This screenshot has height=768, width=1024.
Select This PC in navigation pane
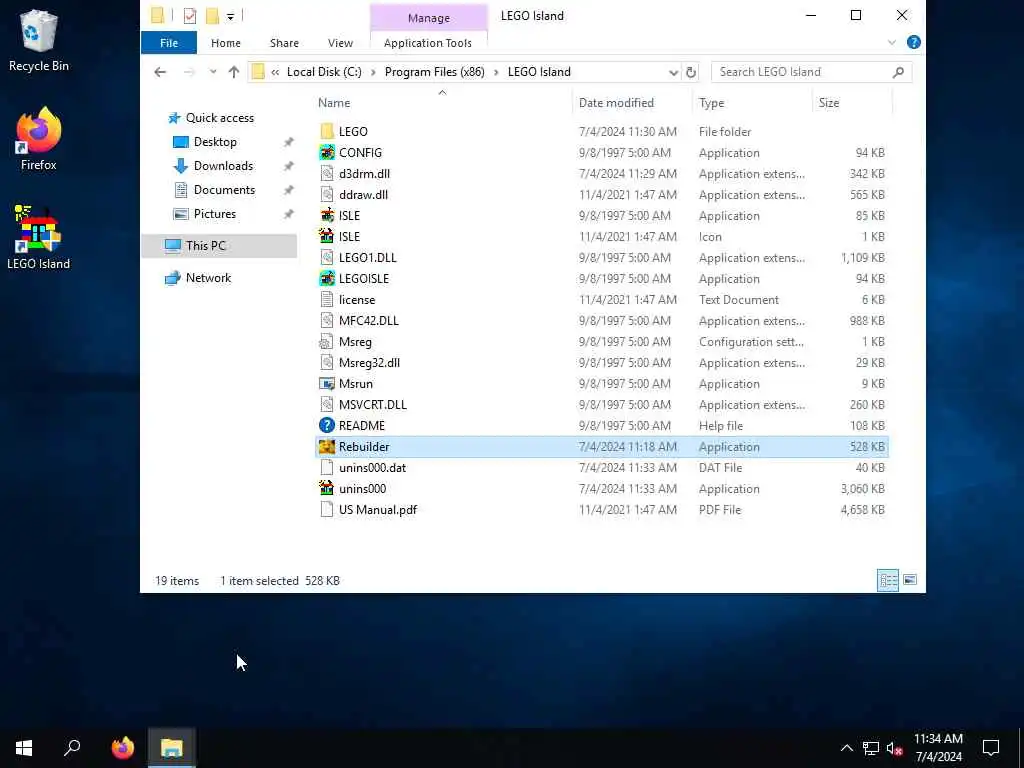219,246
